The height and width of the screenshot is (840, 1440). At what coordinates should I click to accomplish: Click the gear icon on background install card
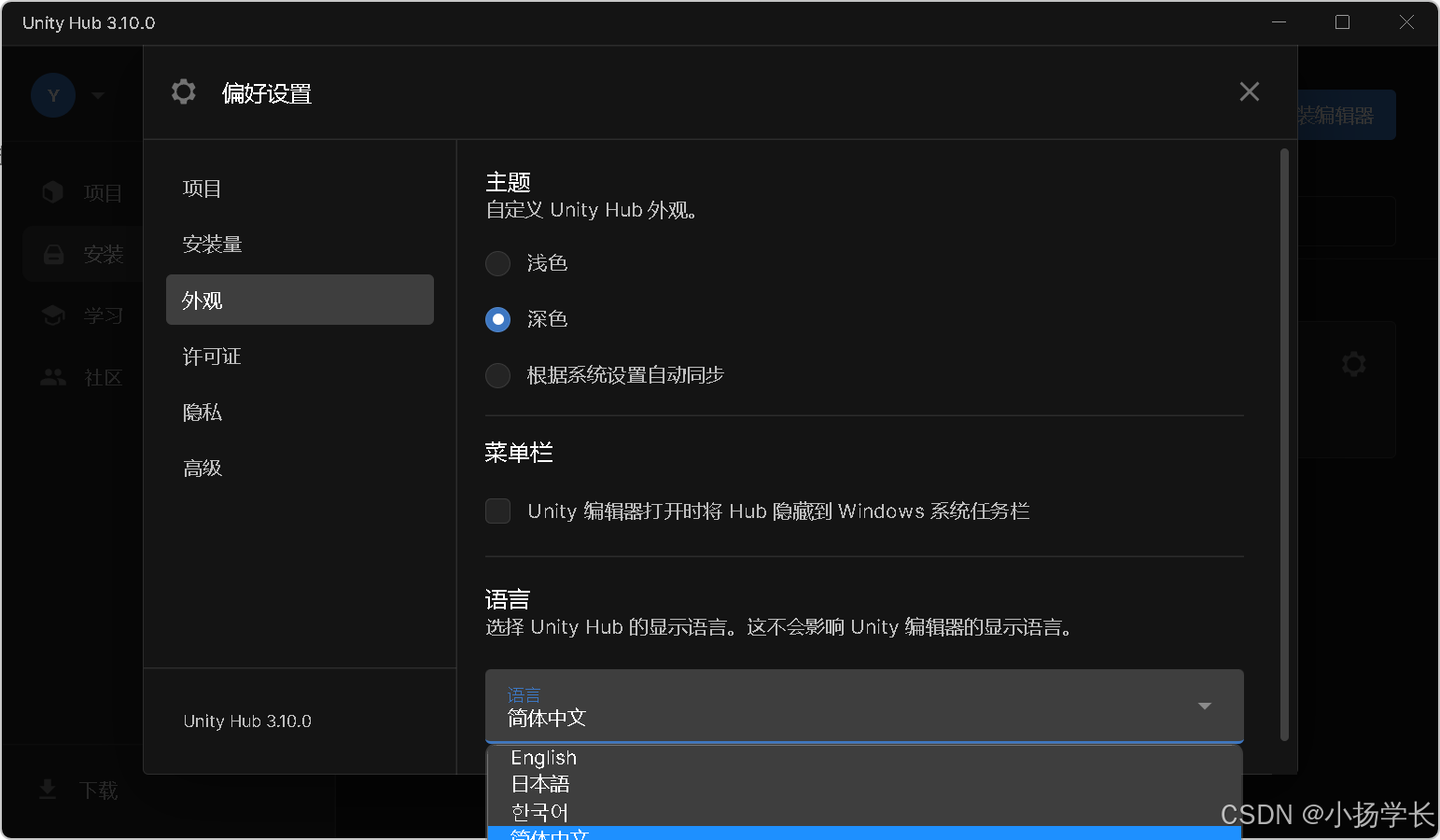(x=1353, y=364)
